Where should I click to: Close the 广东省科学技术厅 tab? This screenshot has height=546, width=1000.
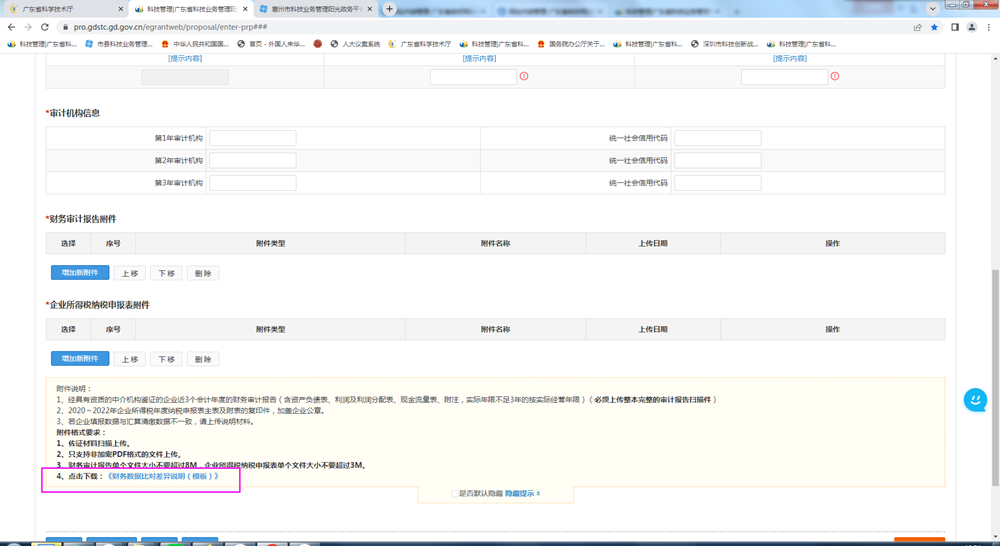121,9
